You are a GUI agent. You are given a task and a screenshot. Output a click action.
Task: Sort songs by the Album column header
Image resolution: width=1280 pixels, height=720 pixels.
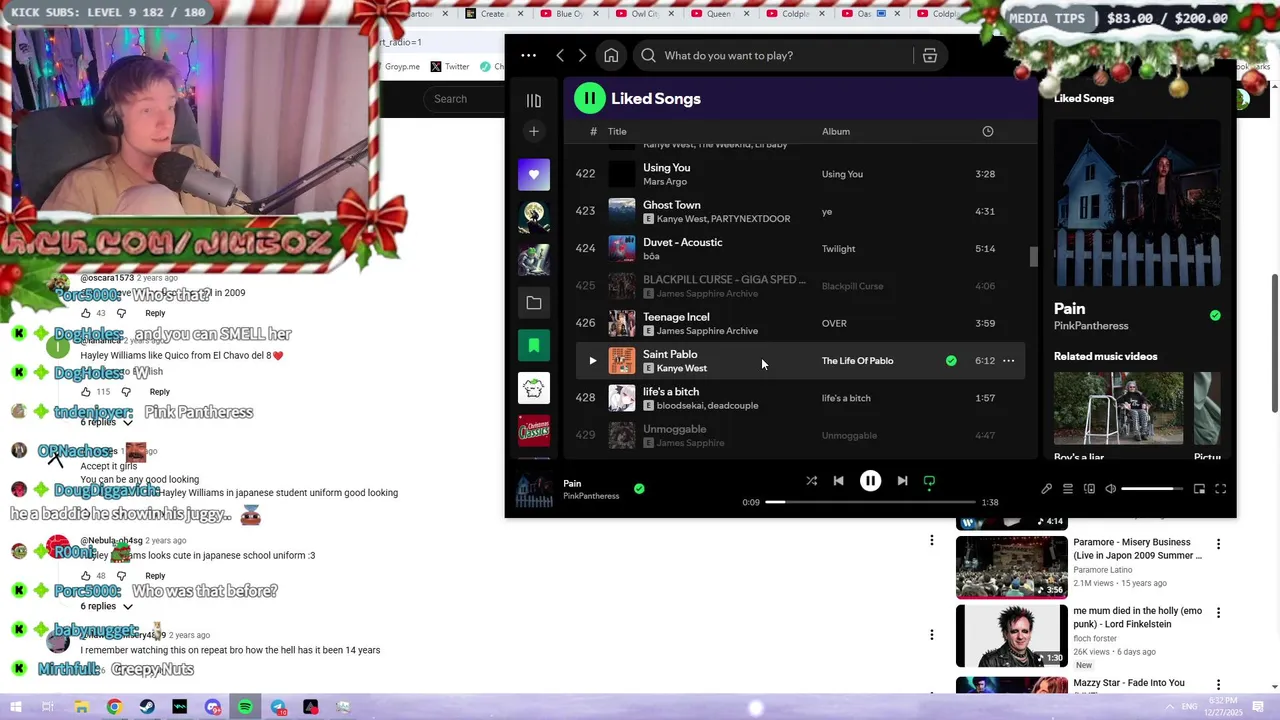click(x=836, y=132)
